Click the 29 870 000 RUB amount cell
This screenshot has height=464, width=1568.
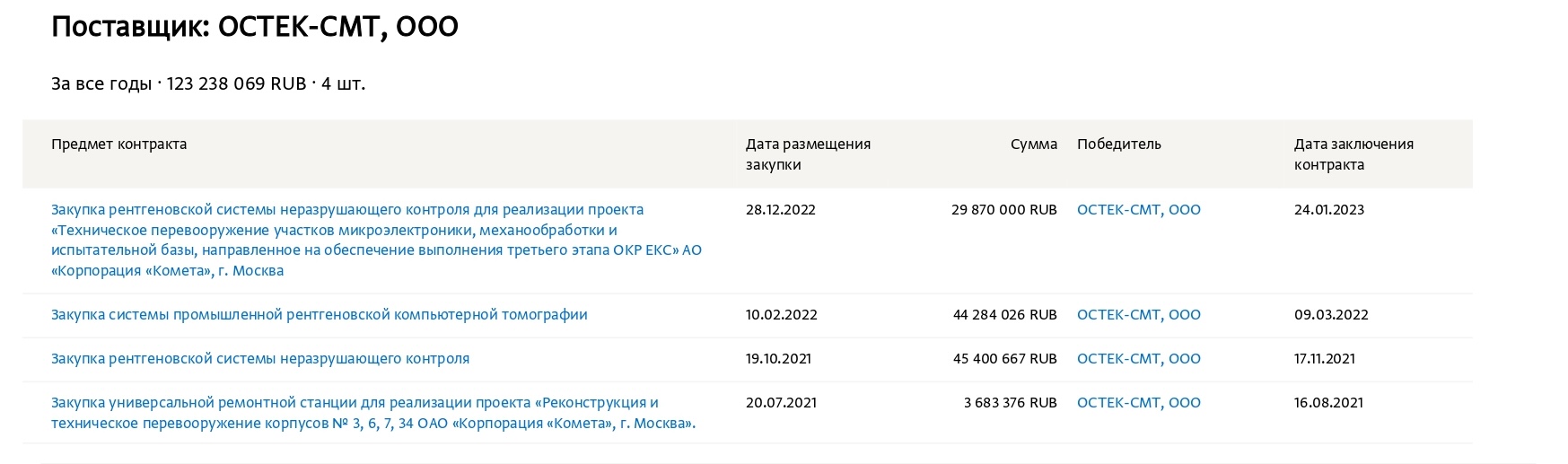coord(1003,210)
